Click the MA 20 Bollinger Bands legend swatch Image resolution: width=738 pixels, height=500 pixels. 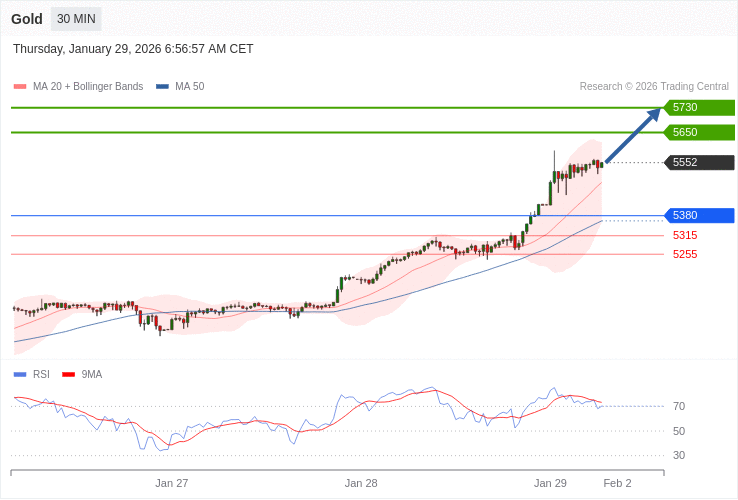pos(20,87)
